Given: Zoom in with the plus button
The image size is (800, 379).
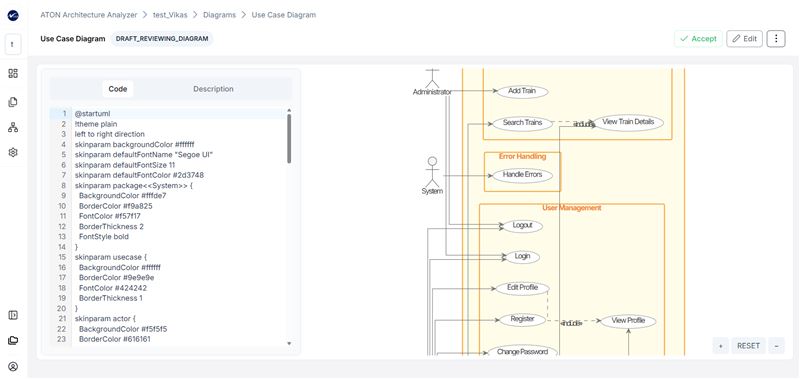Looking at the screenshot, I should (x=720, y=345).
